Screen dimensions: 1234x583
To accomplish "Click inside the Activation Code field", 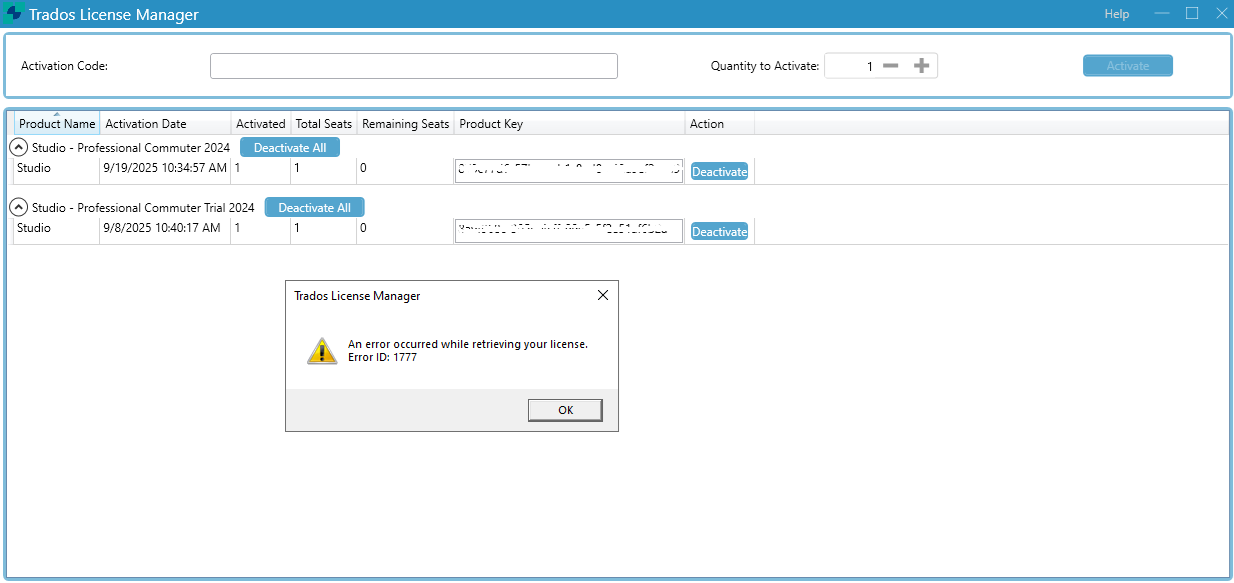I will coord(412,65).
